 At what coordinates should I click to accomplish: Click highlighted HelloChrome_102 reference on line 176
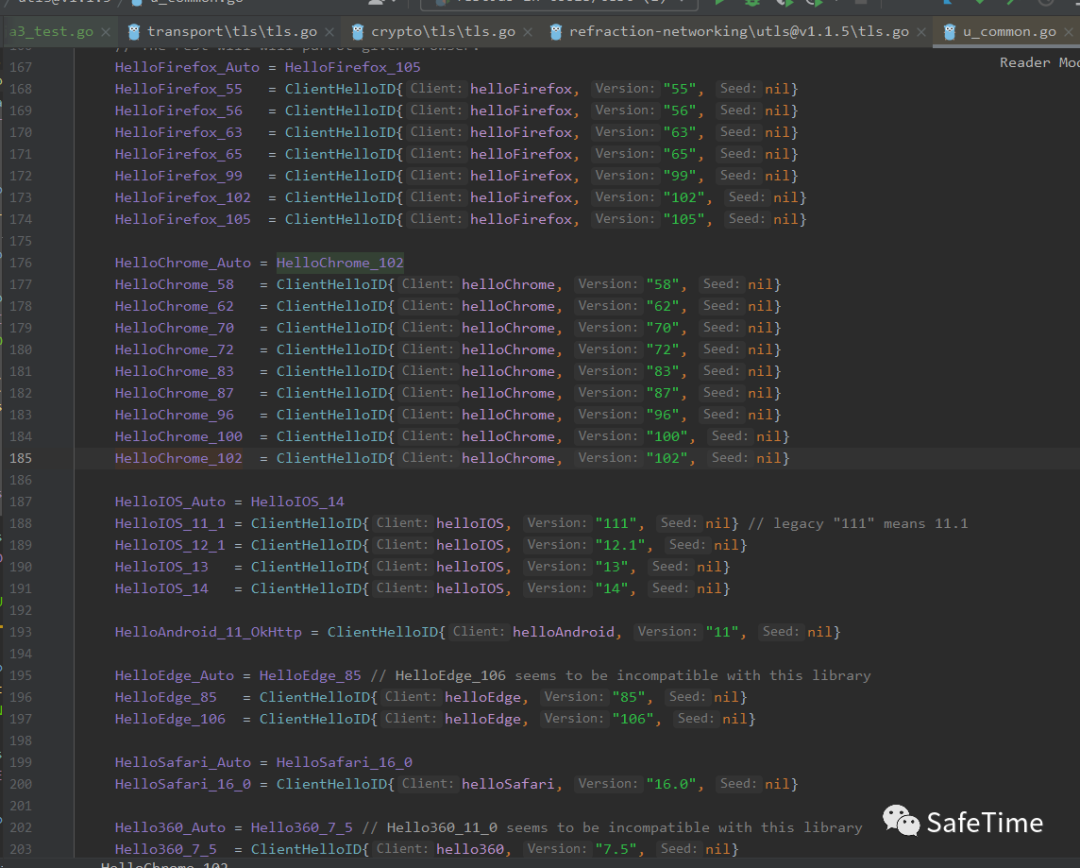click(340, 263)
